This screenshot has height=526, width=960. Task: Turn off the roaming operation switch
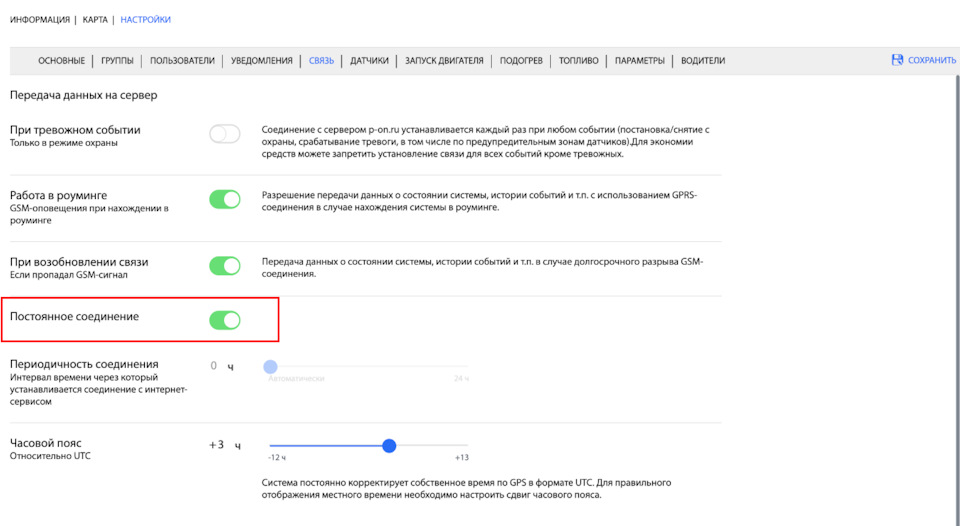point(225,199)
